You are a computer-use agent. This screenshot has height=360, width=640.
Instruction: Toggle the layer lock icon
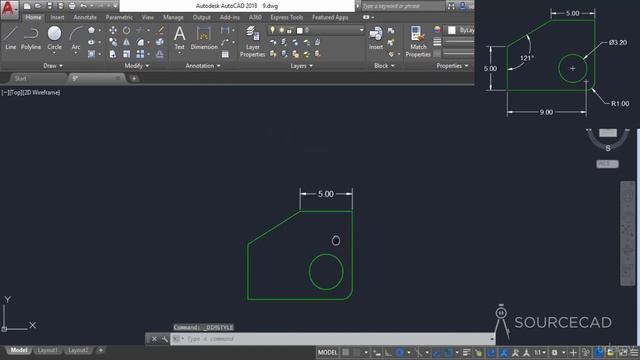[x=290, y=30]
